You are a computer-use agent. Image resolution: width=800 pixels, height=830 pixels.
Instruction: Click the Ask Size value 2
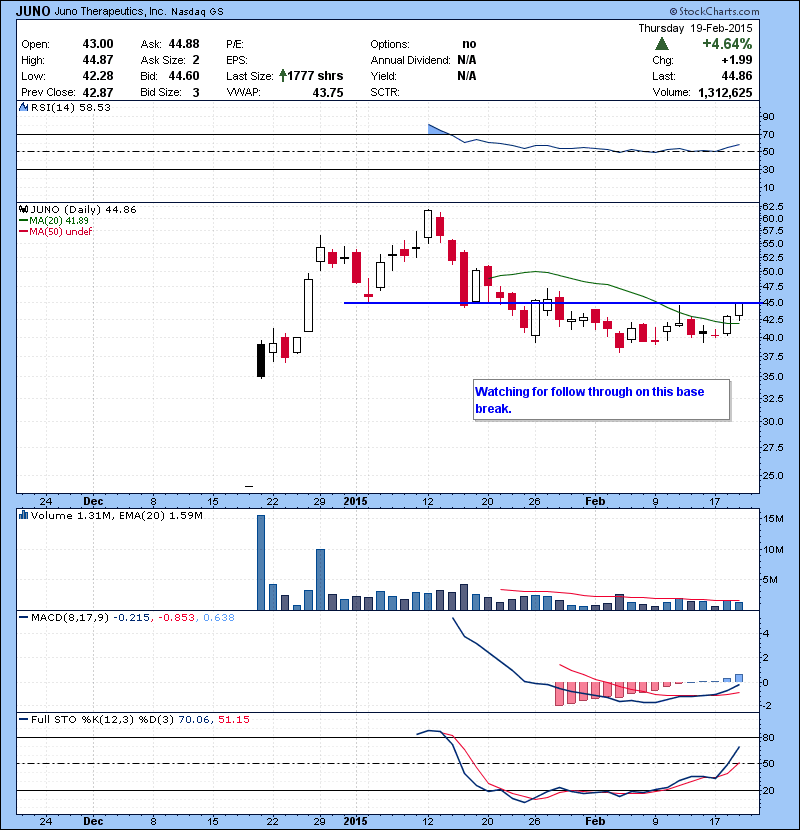[x=196, y=60]
